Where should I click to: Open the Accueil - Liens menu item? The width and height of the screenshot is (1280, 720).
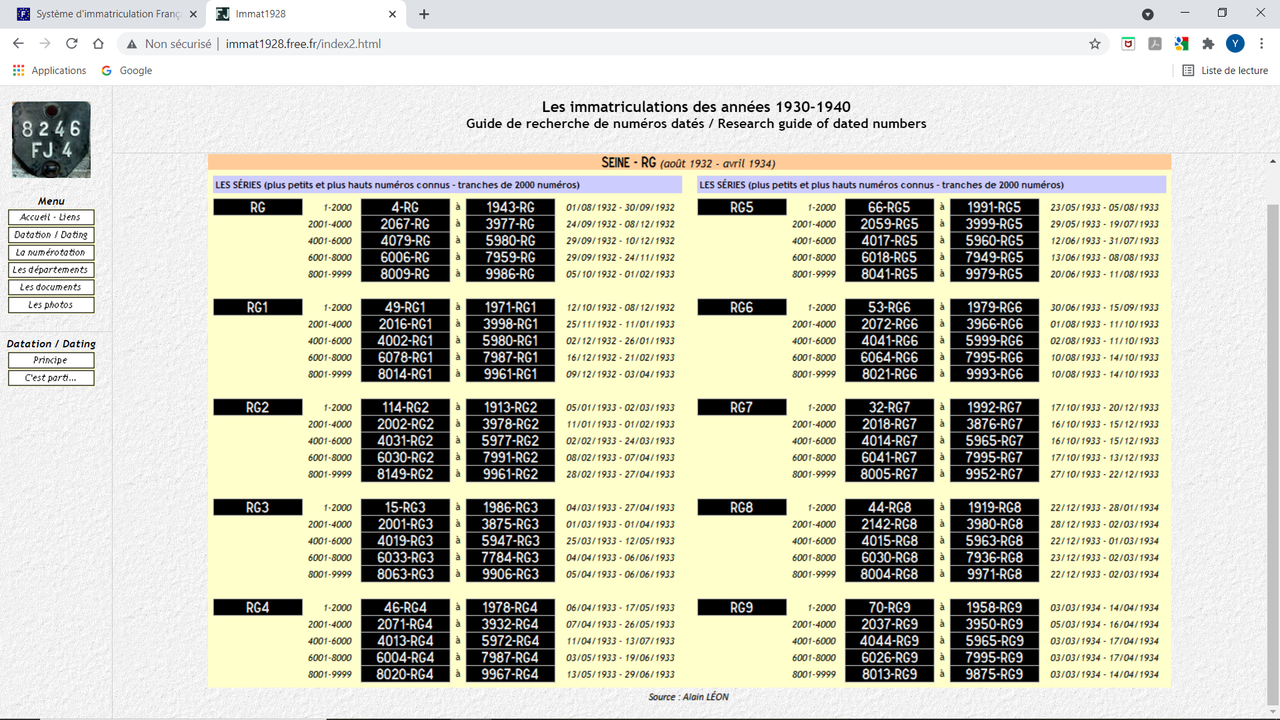[51, 217]
